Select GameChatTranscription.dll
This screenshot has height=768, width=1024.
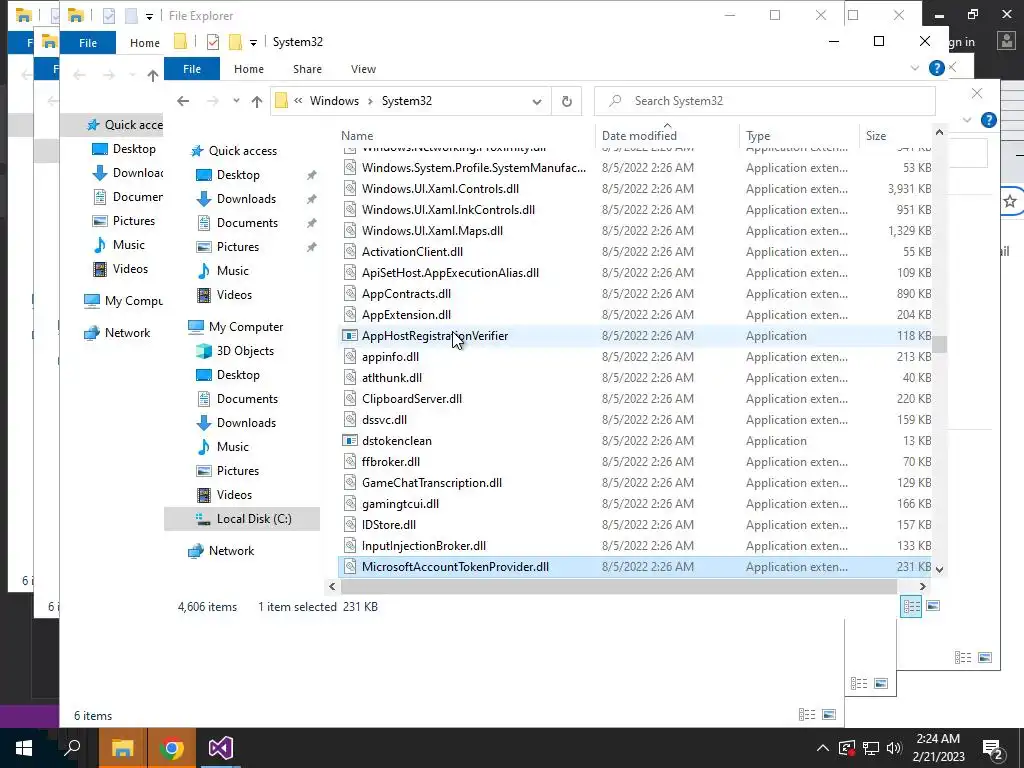point(432,483)
